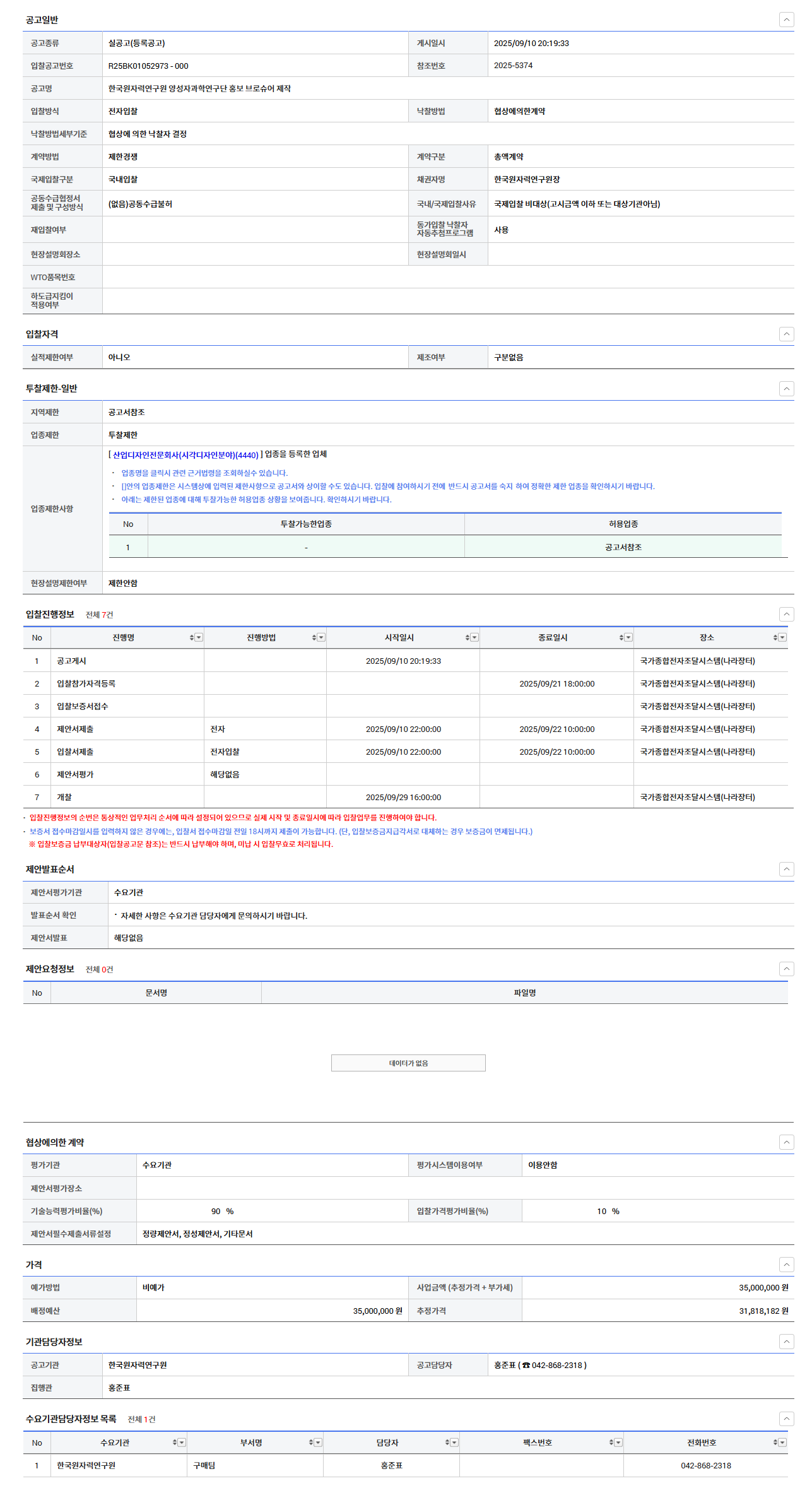Image resolution: width=812 pixels, height=1505 pixels.
Task: Click the 문서명 column header
Action: tap(156, 993)
